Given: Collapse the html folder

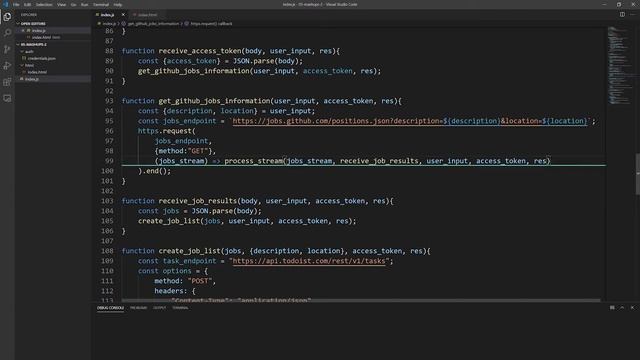Looking at the screenshot, I should tap(22, 65).
